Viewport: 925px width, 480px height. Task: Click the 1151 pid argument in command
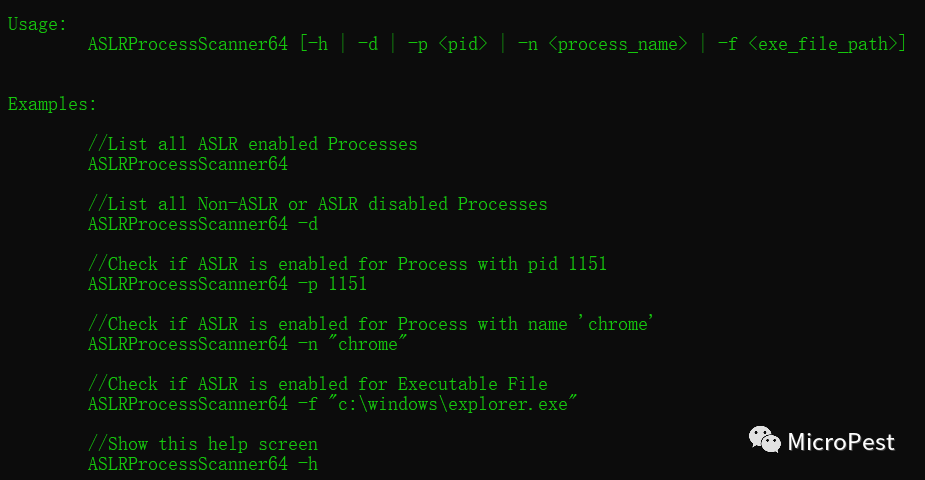coord(347,284)
